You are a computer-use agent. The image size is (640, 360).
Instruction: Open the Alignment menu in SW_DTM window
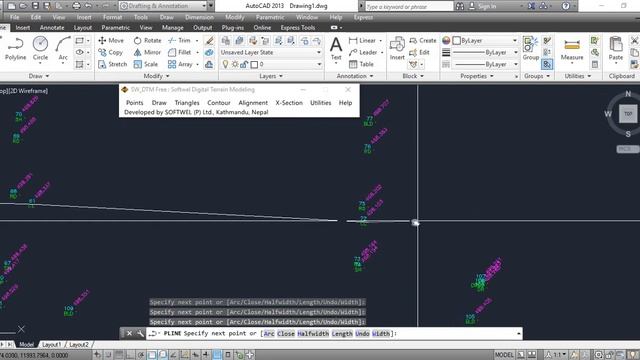(x=253, y=102)
